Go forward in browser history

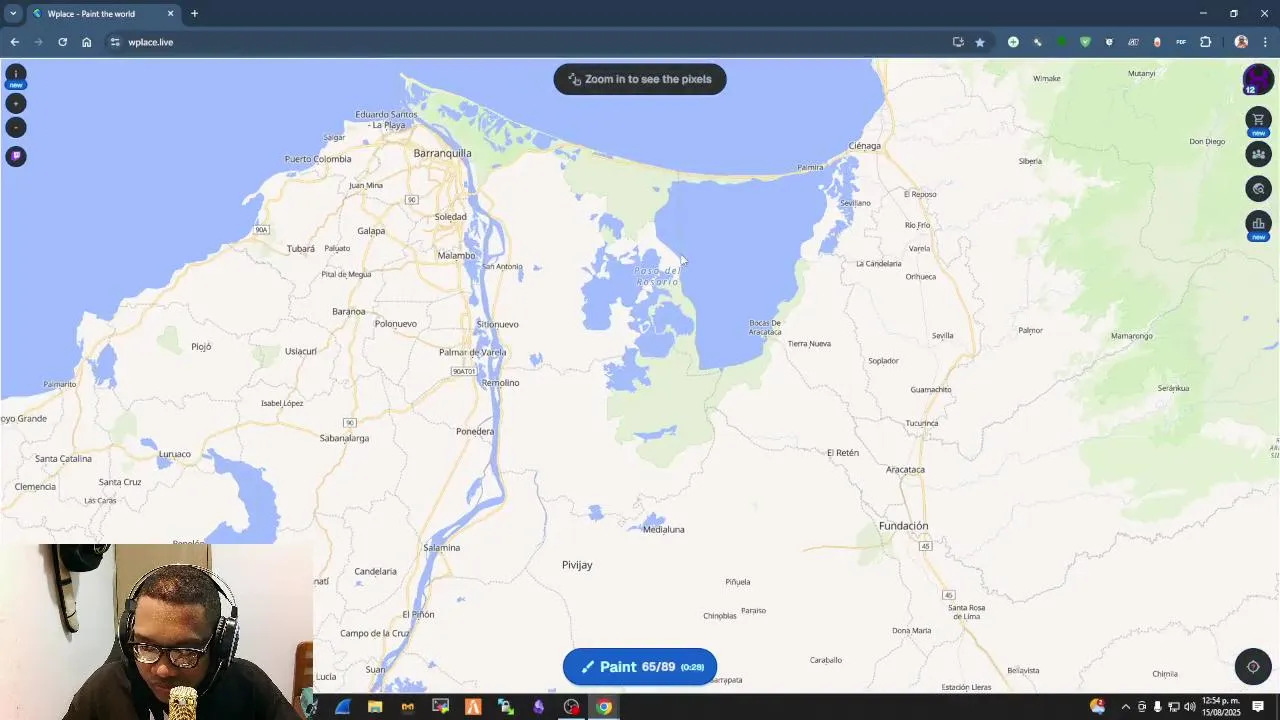click(x=39, y=42)
